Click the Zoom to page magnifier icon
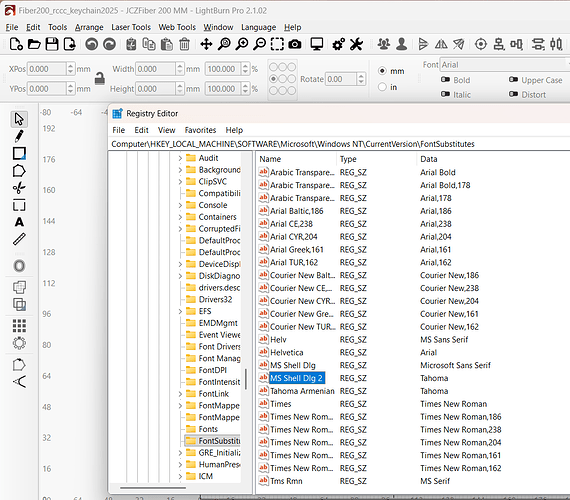 pyautogui.click(x=224, y=44)
